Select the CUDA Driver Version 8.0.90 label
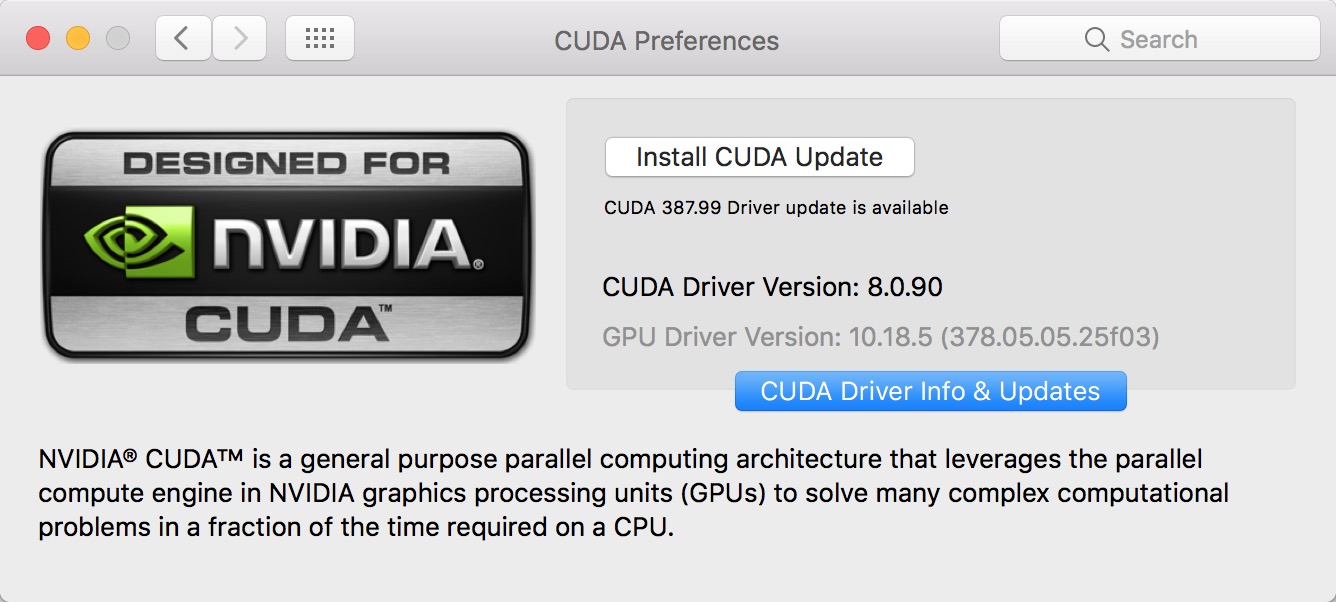 click(773, 288)
